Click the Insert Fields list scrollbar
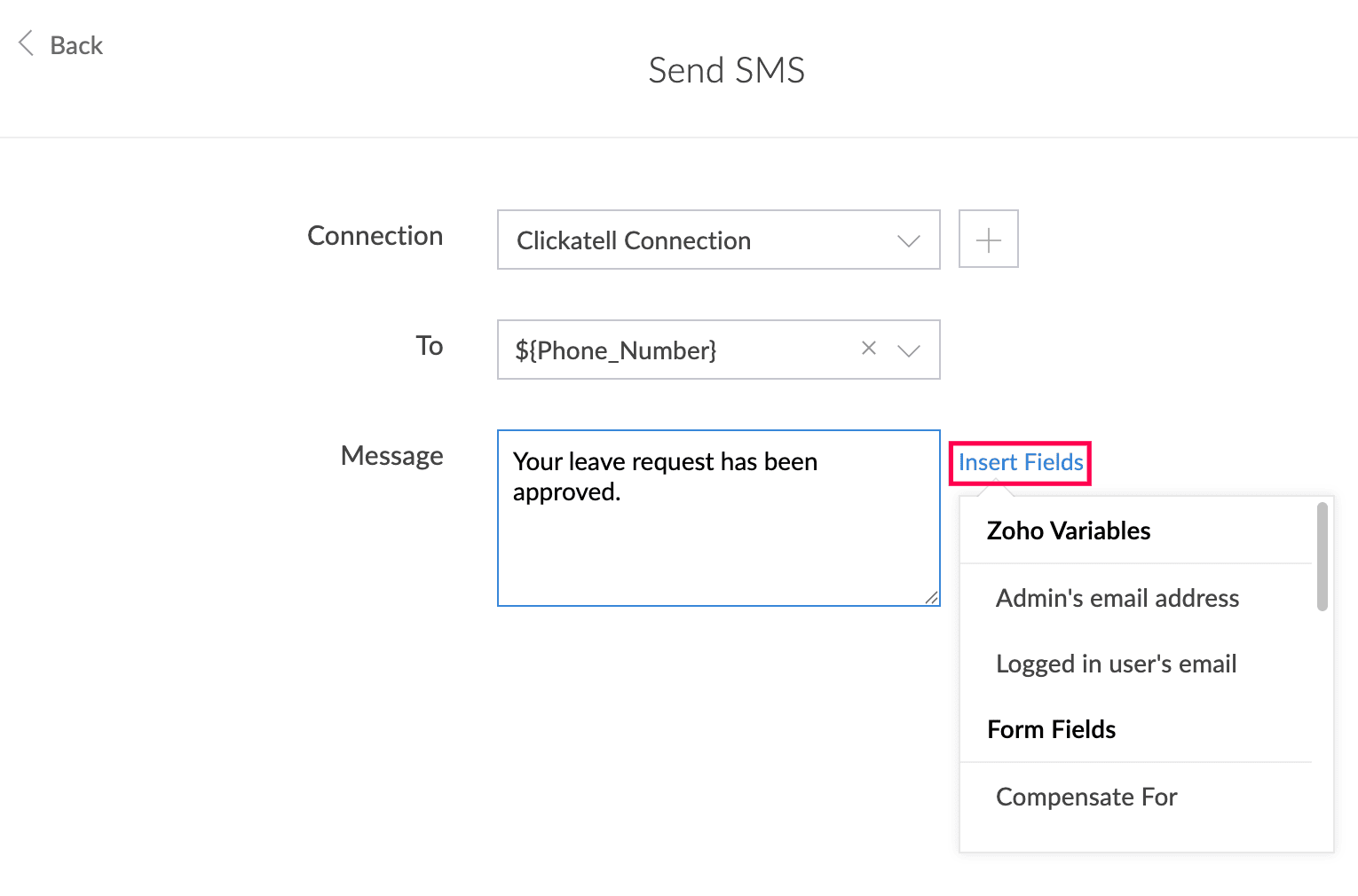This screenshot has width=1358, height=896. (x=1322, y=557)
